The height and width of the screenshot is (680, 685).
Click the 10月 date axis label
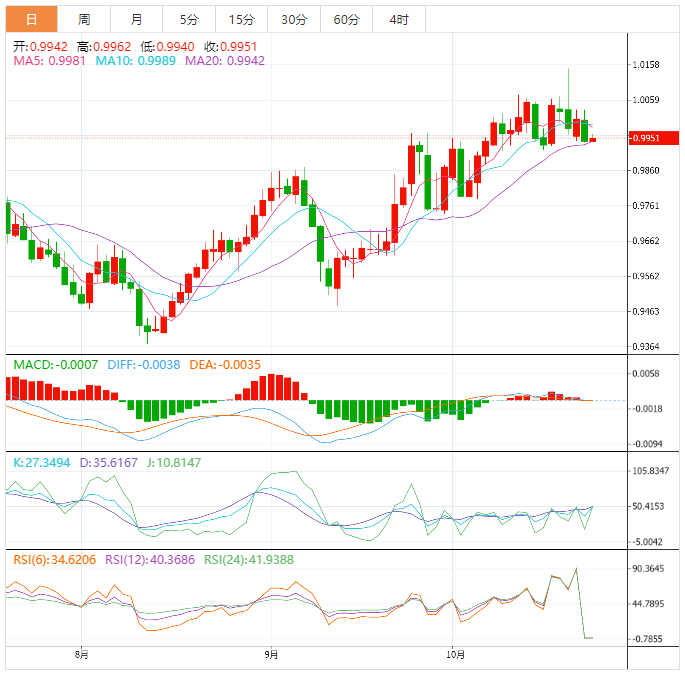click(x=455, y=654)
